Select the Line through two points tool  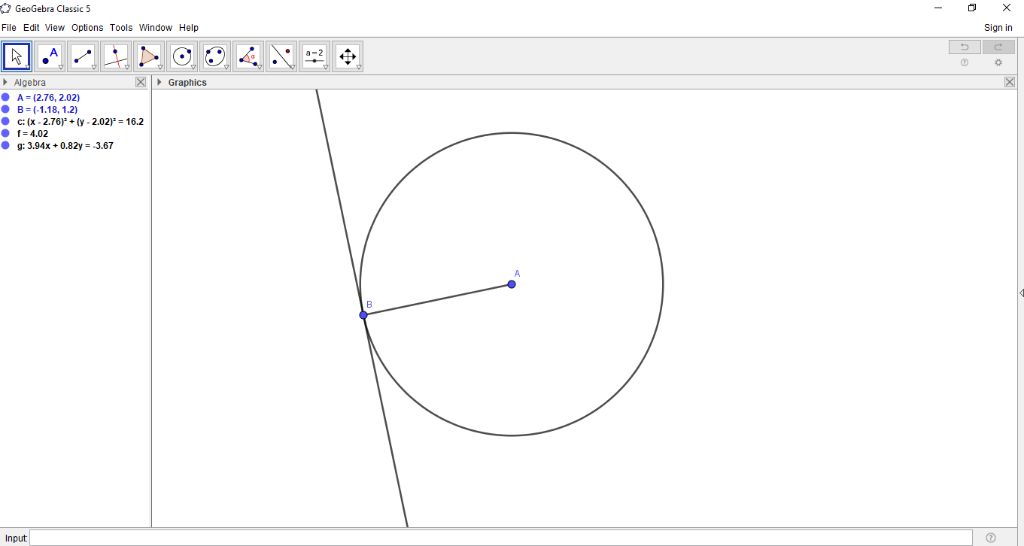[83, 57]
